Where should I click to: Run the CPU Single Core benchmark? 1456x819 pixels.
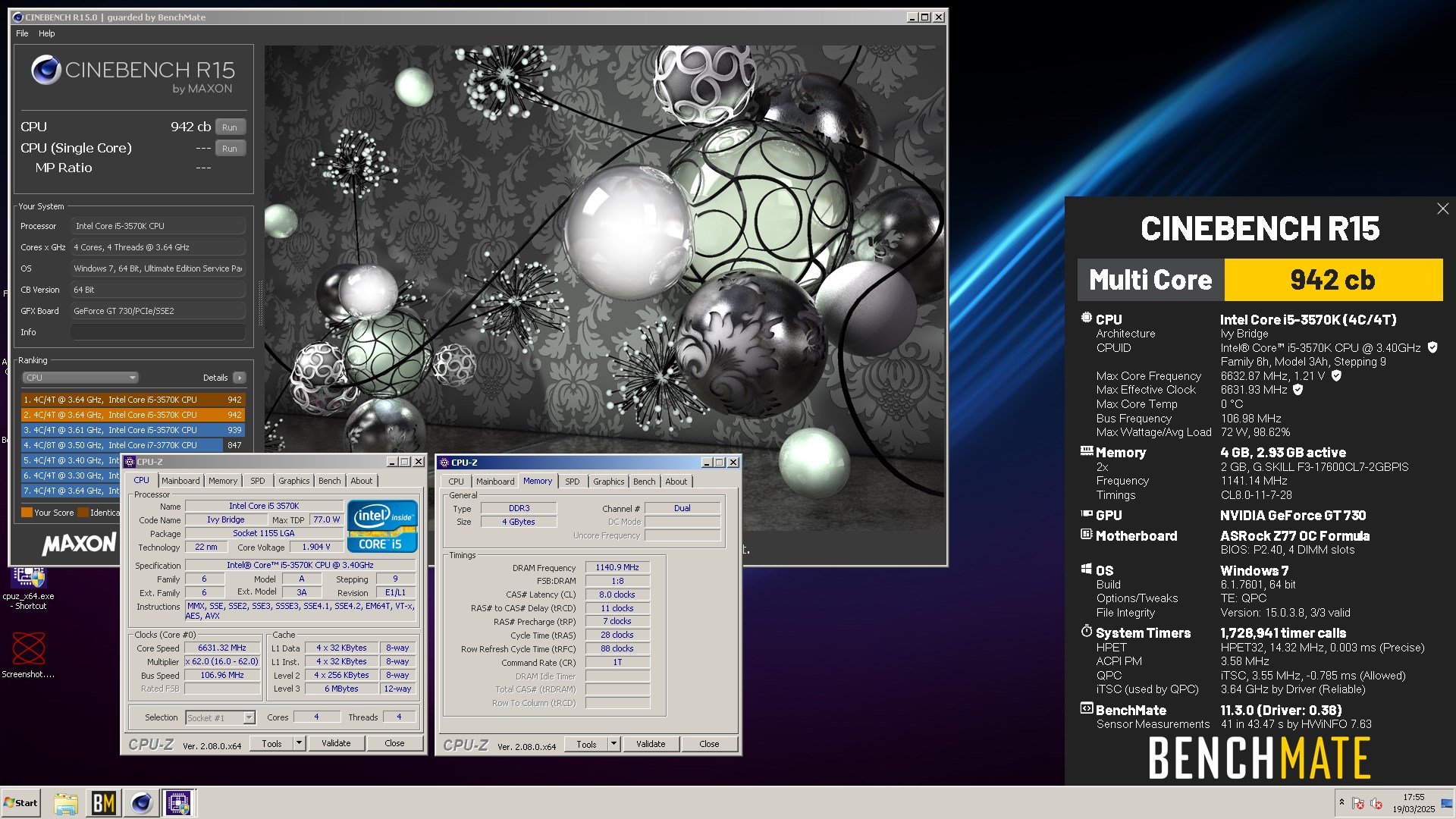tap(230, 149)
